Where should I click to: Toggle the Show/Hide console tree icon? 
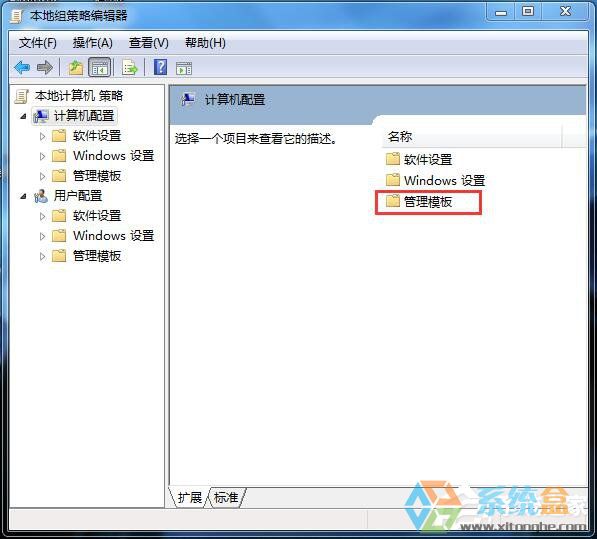[99, 68]
